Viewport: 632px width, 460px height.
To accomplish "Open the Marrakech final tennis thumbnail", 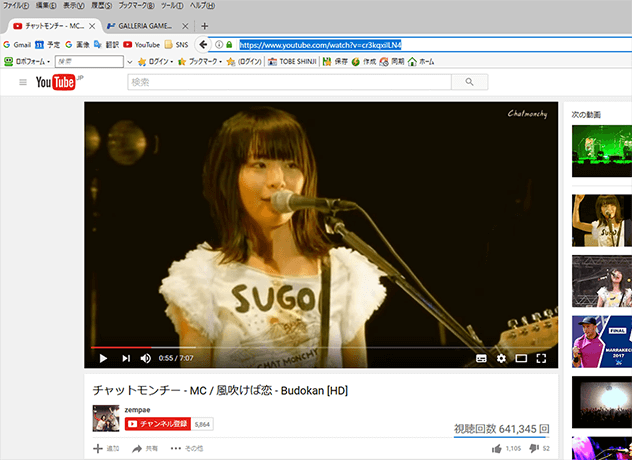I will pos(602,341).
